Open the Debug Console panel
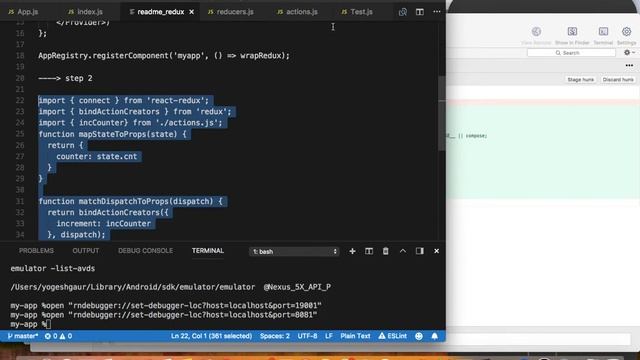This screenshot has height=360, width=640. click(x=145, y=251)
